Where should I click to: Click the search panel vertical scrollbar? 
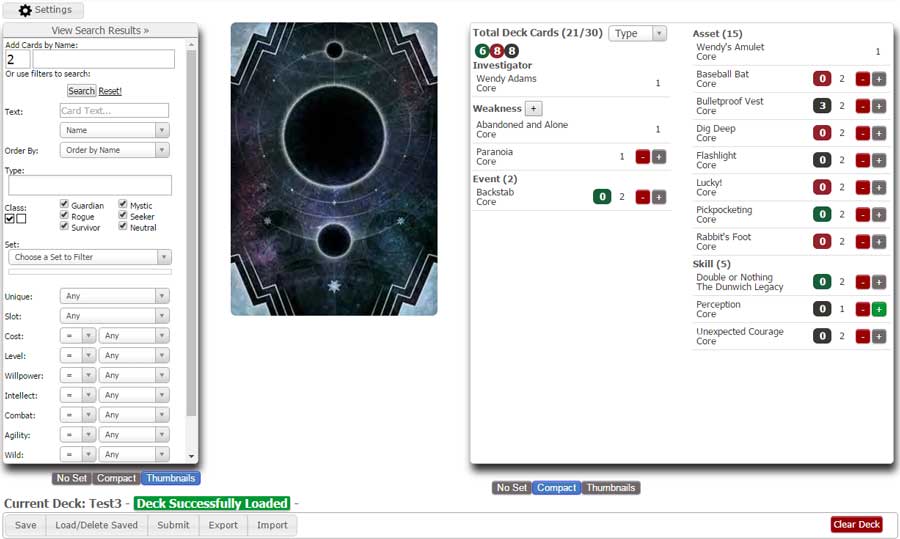click(191, 232)
